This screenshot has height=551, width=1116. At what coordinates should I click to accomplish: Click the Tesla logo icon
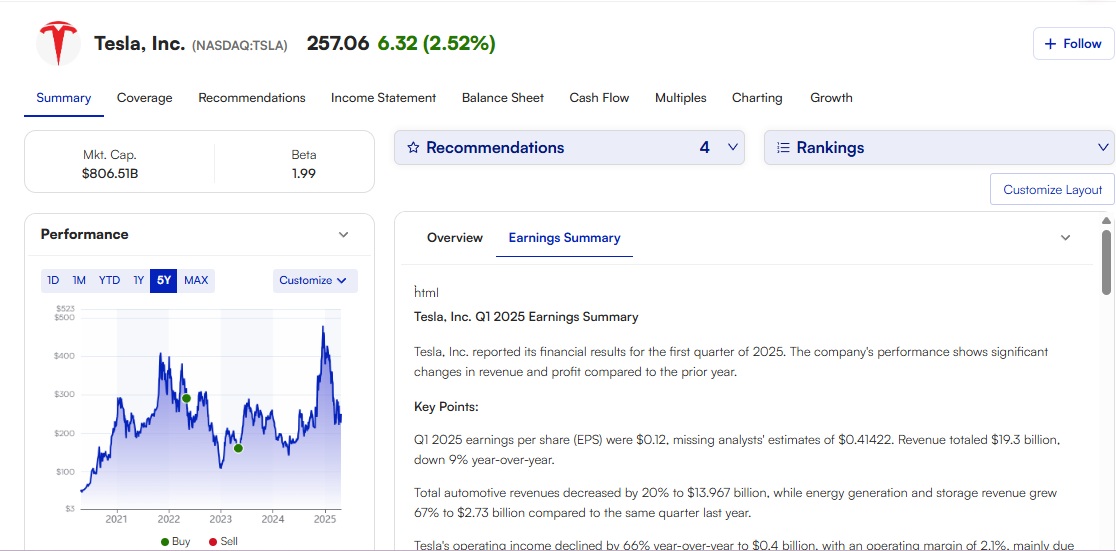tap(58, 43)
